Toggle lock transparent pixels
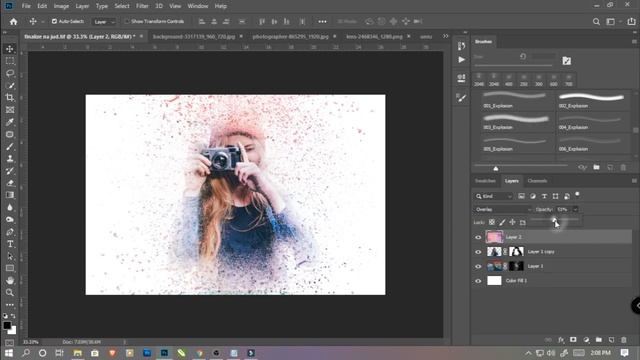The width and height of the screenshot is (640, 360). point(492,222)
